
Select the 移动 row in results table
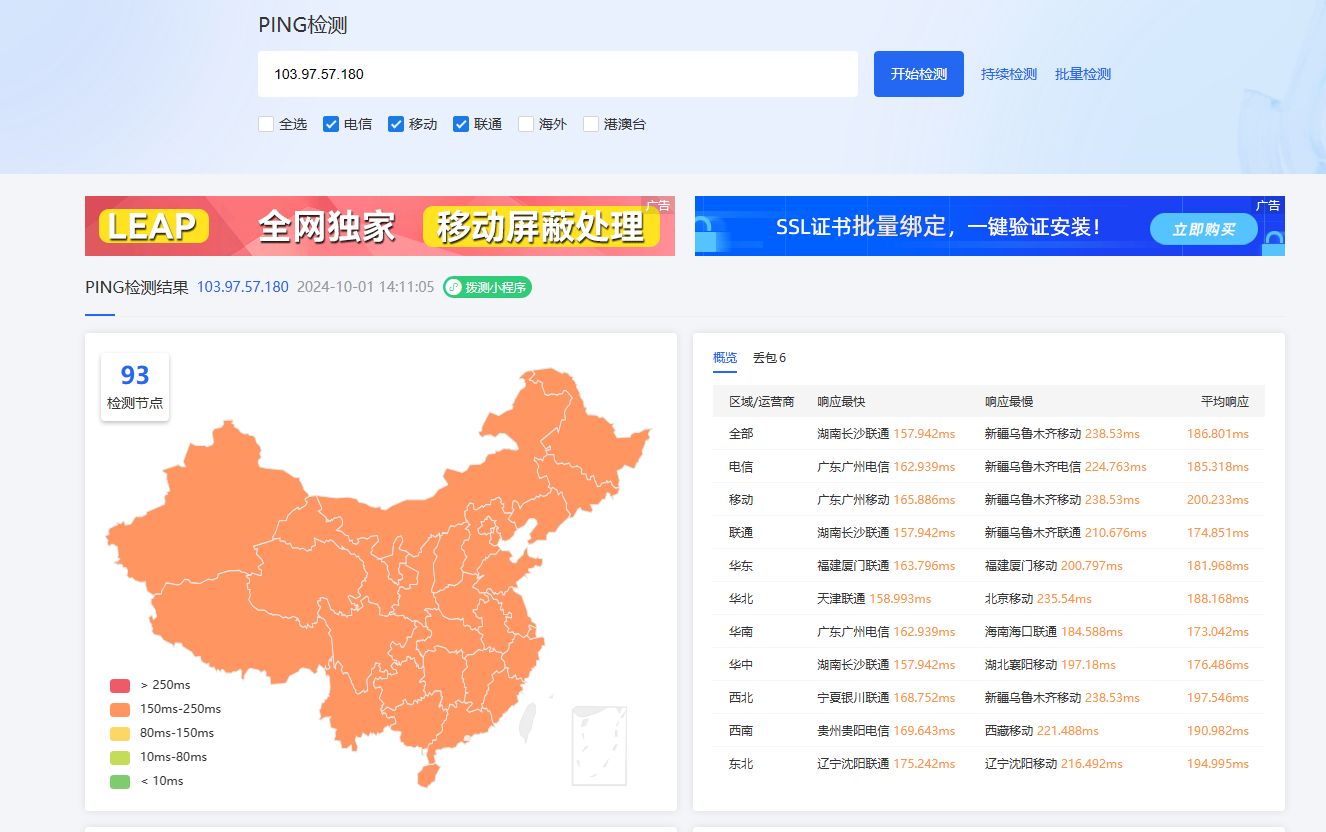tap(989, 500)
